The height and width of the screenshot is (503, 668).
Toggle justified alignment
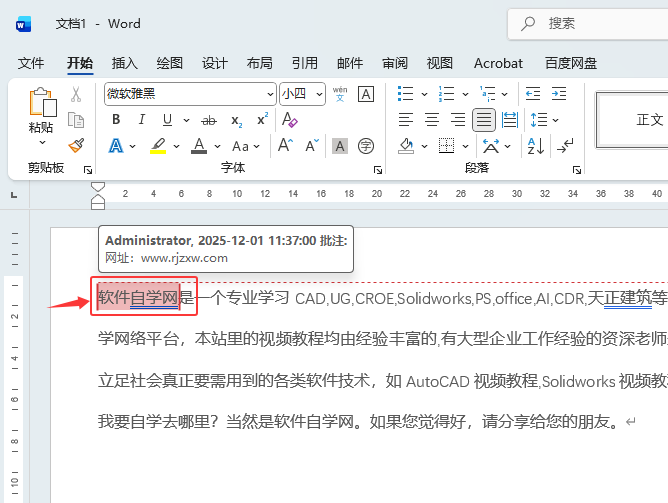(484, 120)
